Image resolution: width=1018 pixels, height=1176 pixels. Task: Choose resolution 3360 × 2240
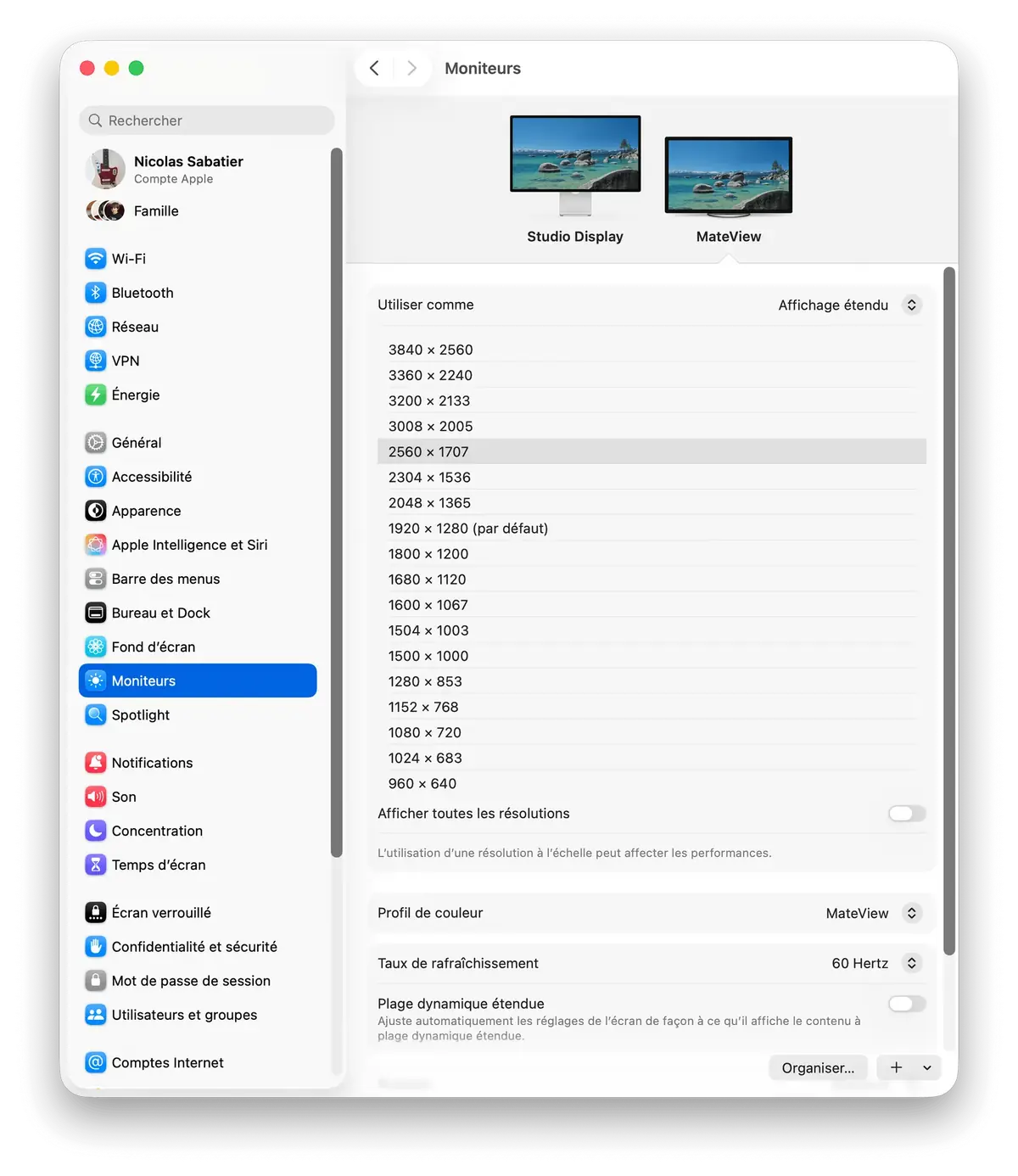point(652,375)
